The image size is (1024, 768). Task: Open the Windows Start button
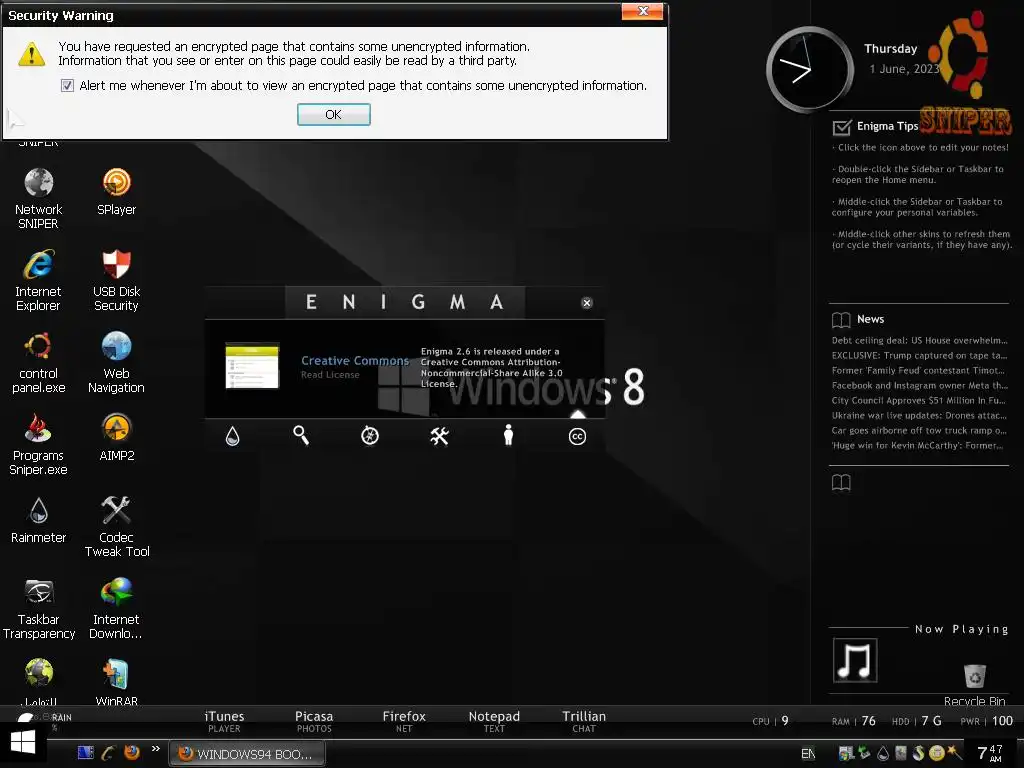23,743
